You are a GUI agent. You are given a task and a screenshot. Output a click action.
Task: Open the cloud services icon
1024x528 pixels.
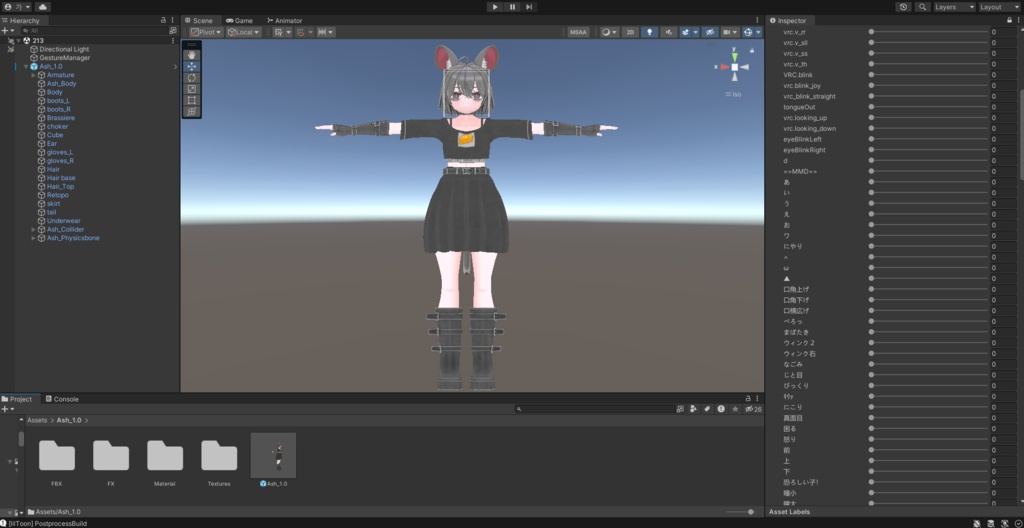[x=42, y=7]
